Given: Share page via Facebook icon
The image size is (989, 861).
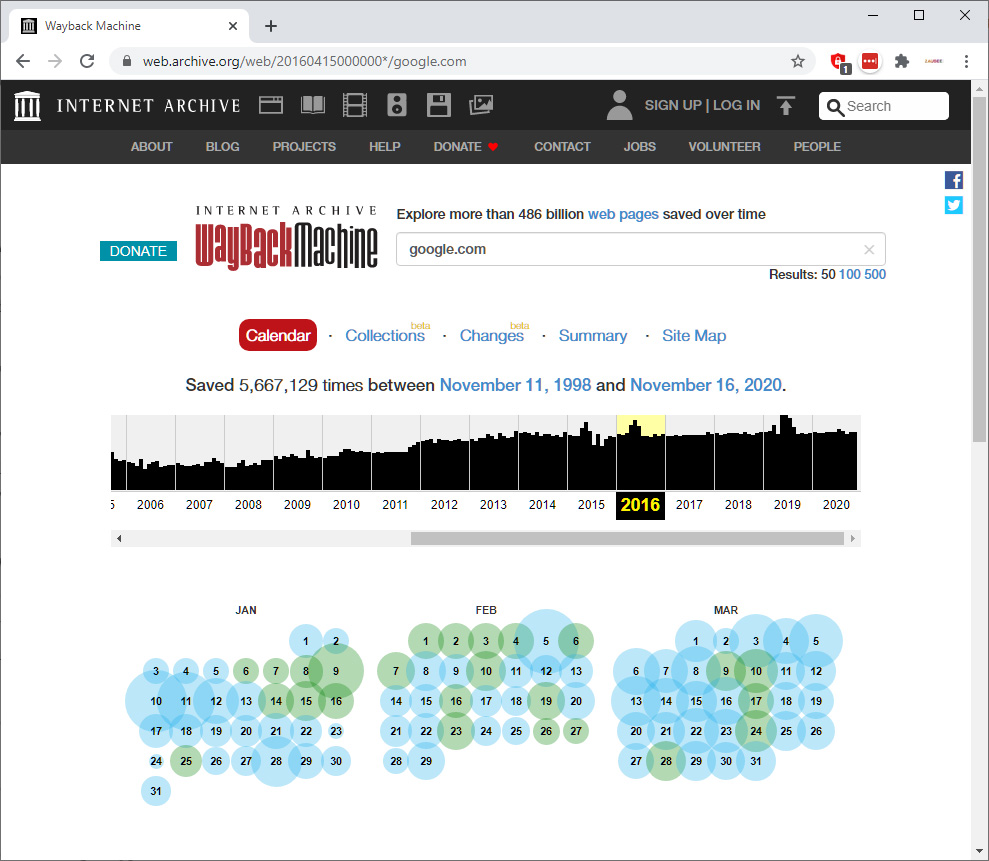Looking at the screenshot, I should pos(954,180).
